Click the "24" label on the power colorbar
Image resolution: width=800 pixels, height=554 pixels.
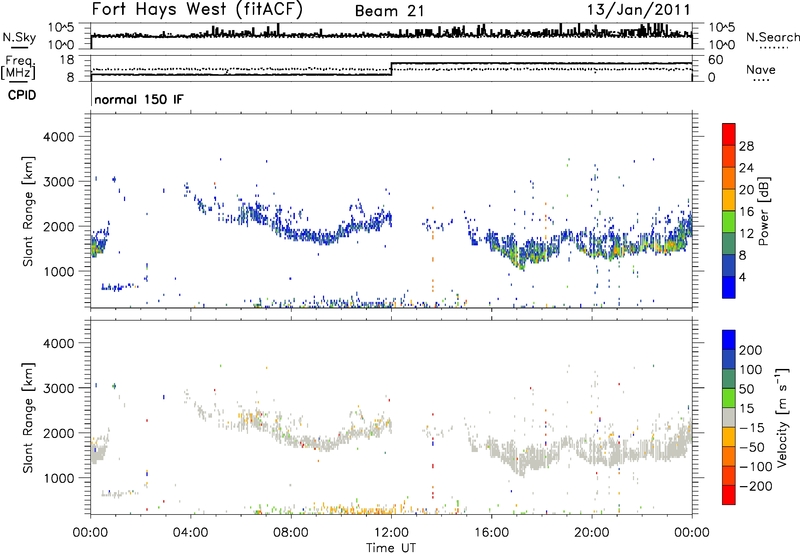pos(746,168)
